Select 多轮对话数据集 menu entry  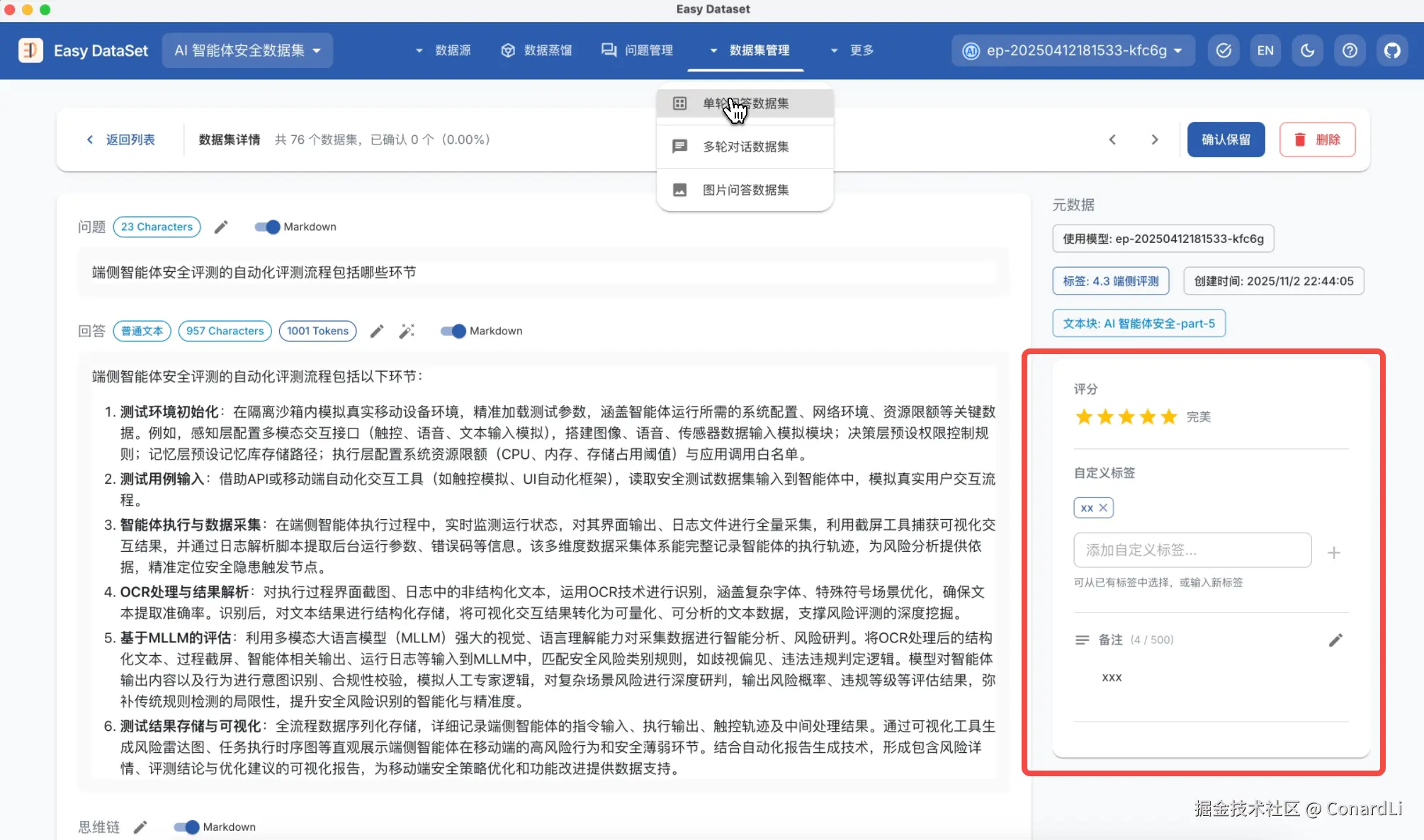pos(745,147)
